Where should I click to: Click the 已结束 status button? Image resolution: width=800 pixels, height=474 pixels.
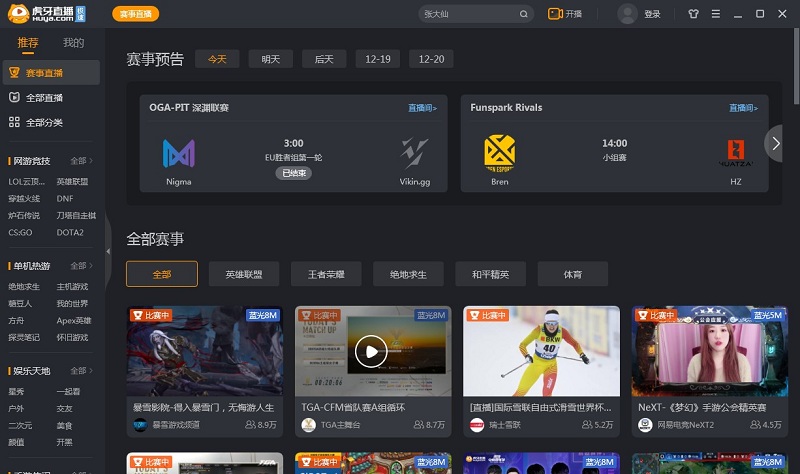pyautogui.click(x=294, y=173)
